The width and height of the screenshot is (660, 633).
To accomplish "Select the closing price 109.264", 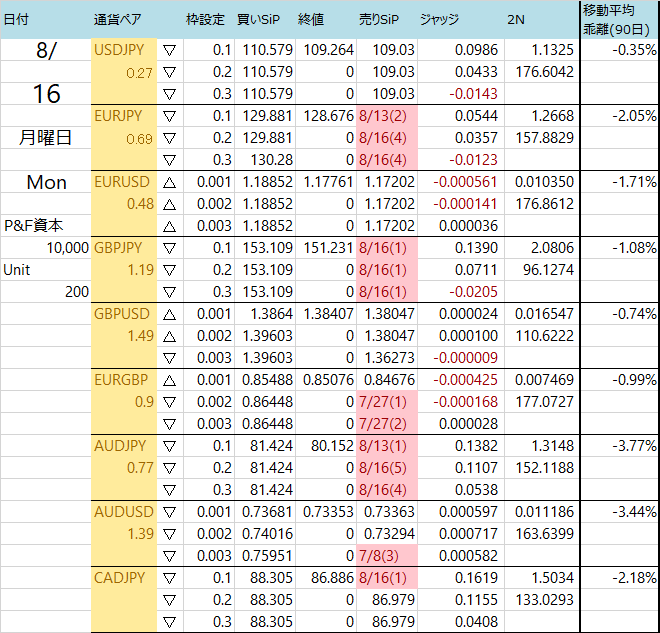I will 328,50.
